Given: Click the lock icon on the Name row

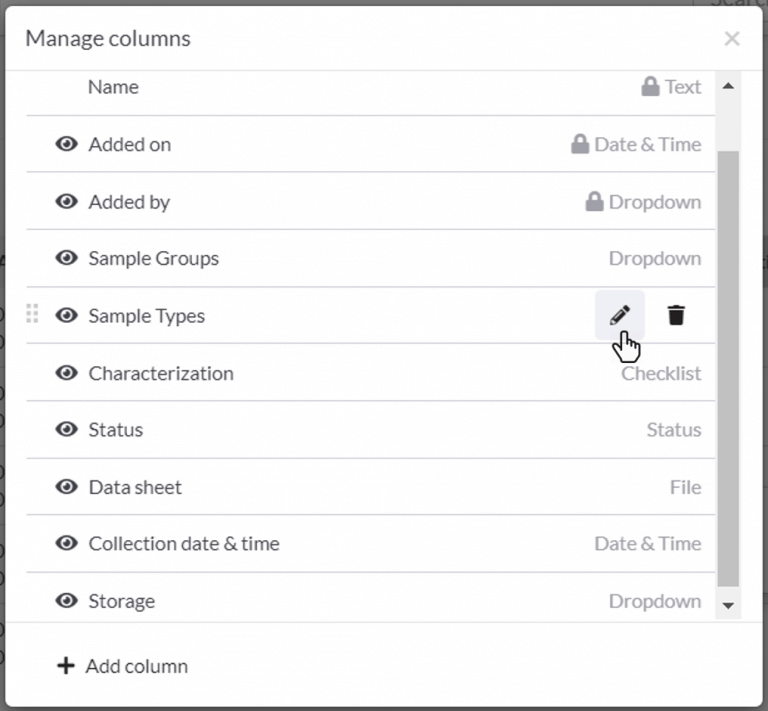Looking at the screenshot, I should [x=650, y=87].
